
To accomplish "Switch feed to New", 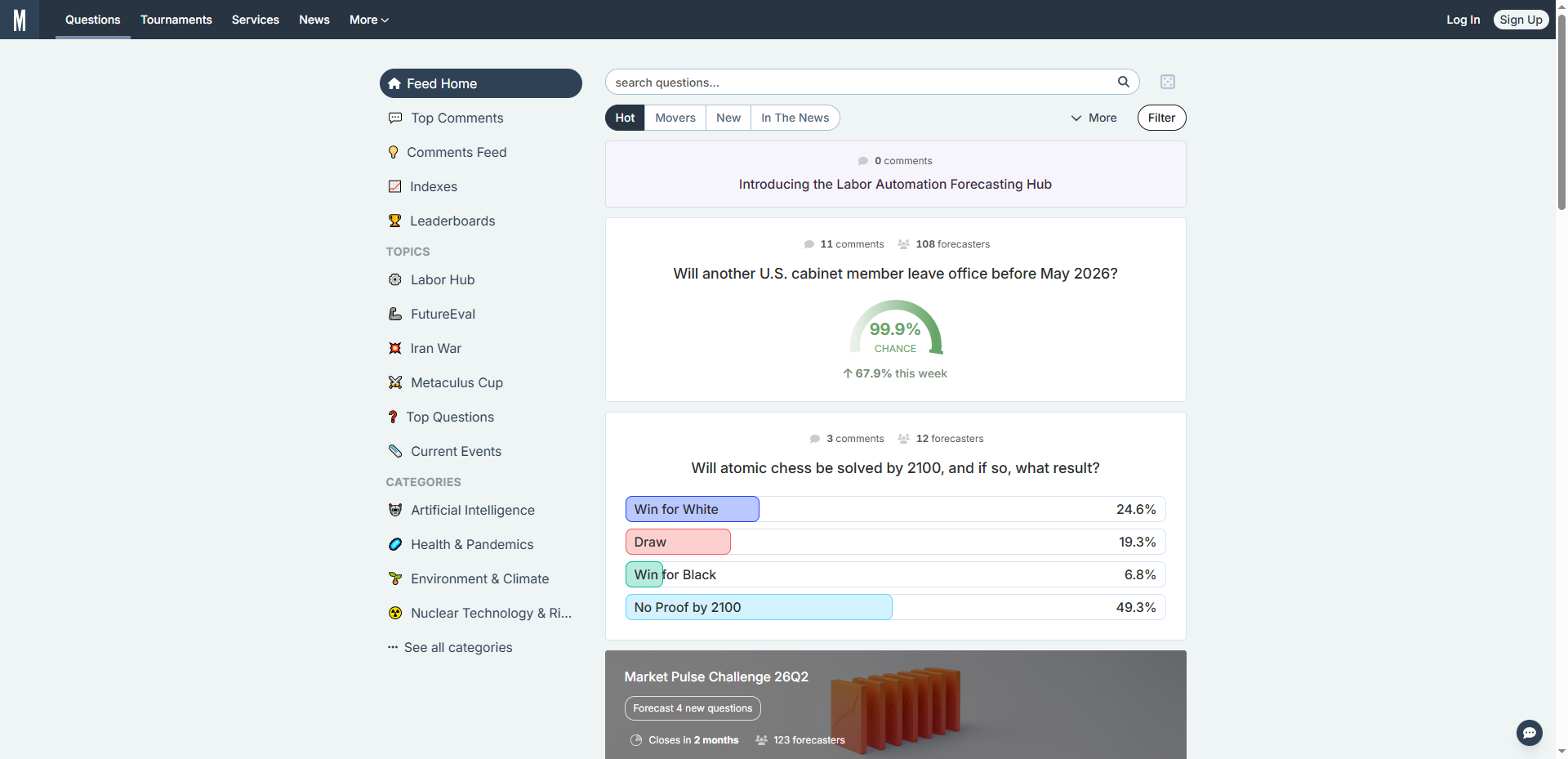I will 728,118.
